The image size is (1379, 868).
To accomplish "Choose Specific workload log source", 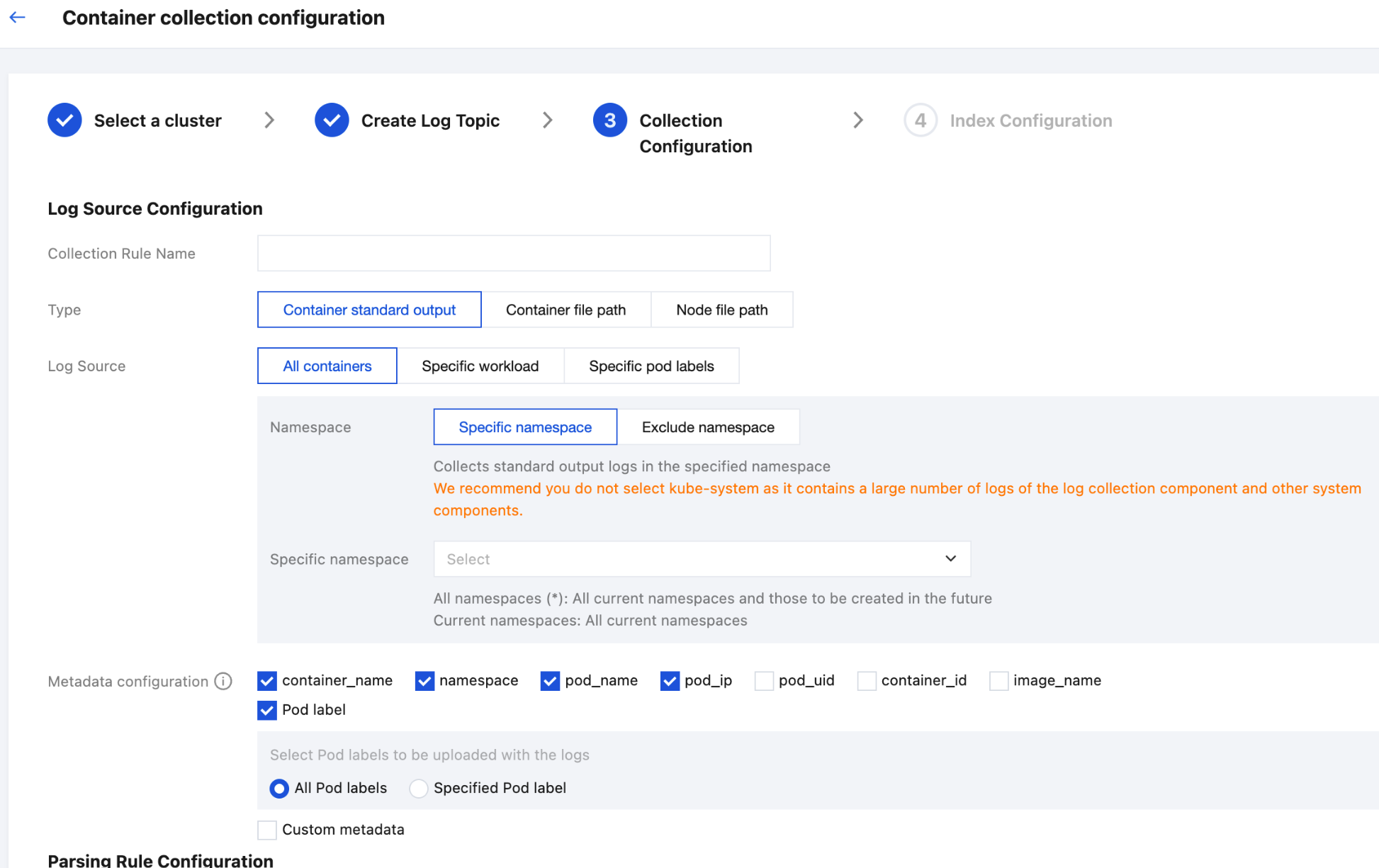I will point(480,366).
